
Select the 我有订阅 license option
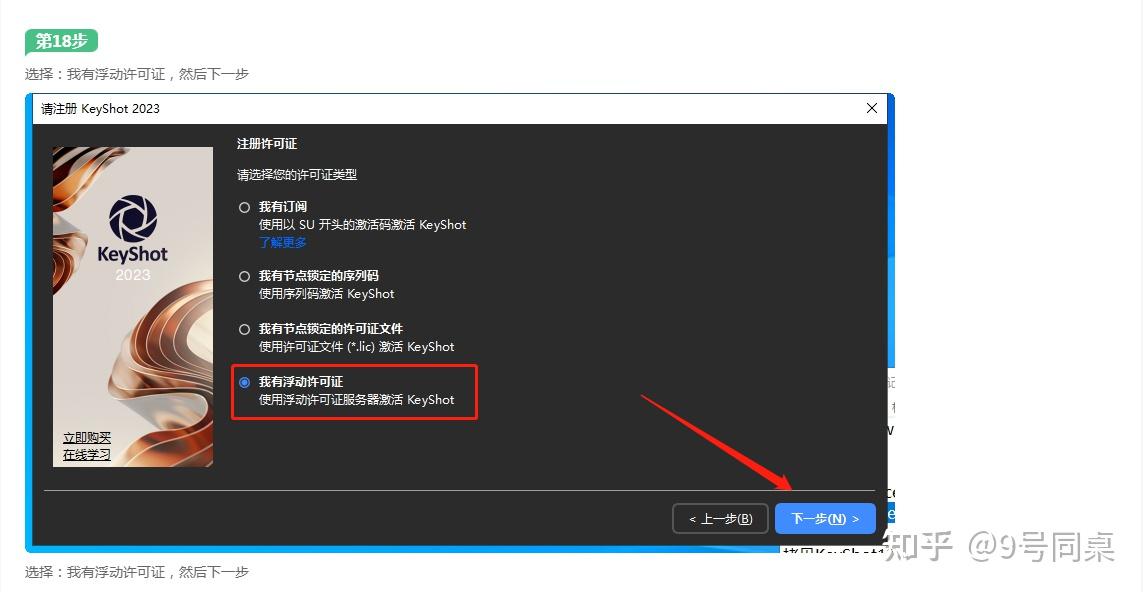[243, 206]
